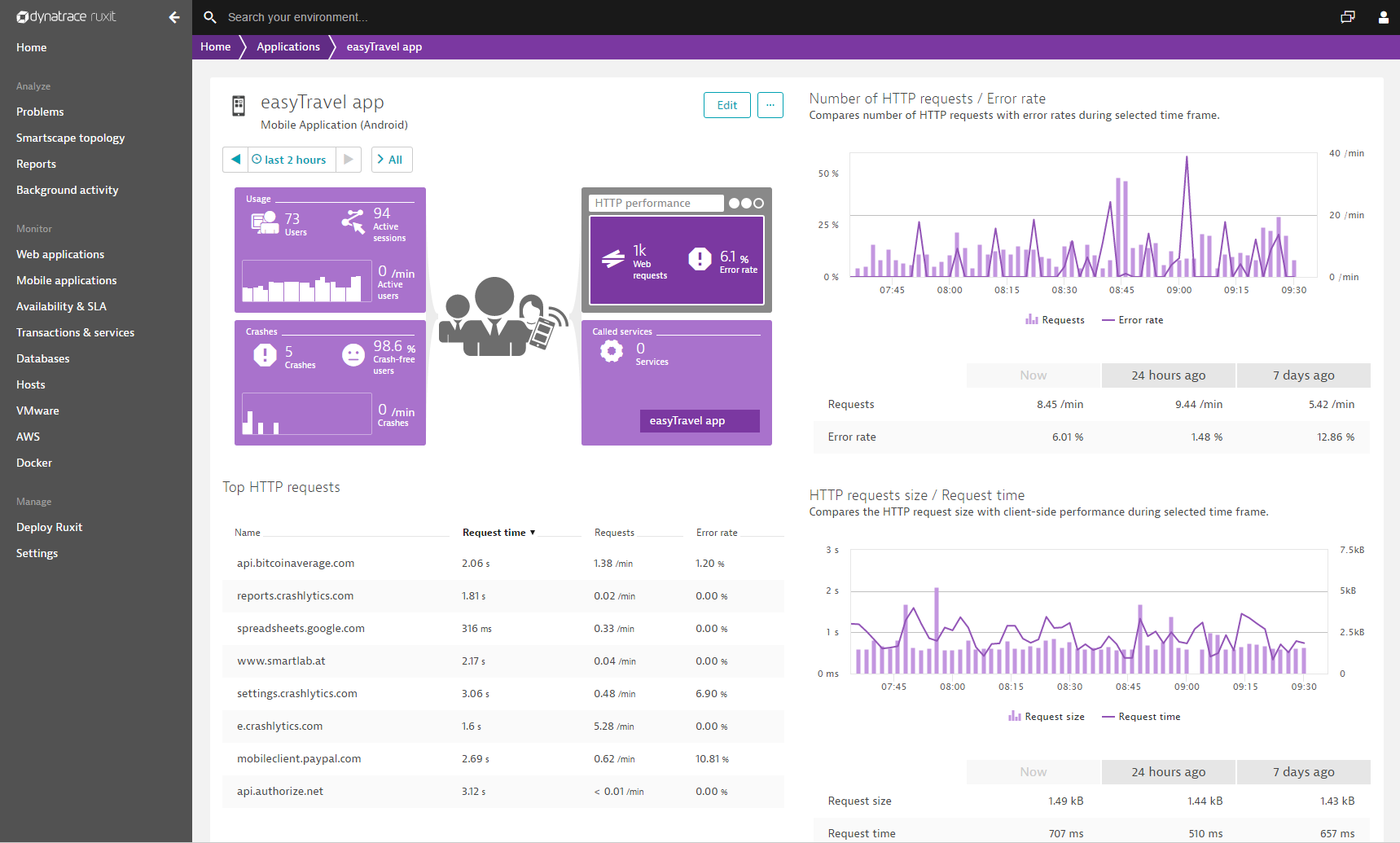
Task: Click the Edit button
Action: (727, 105)
